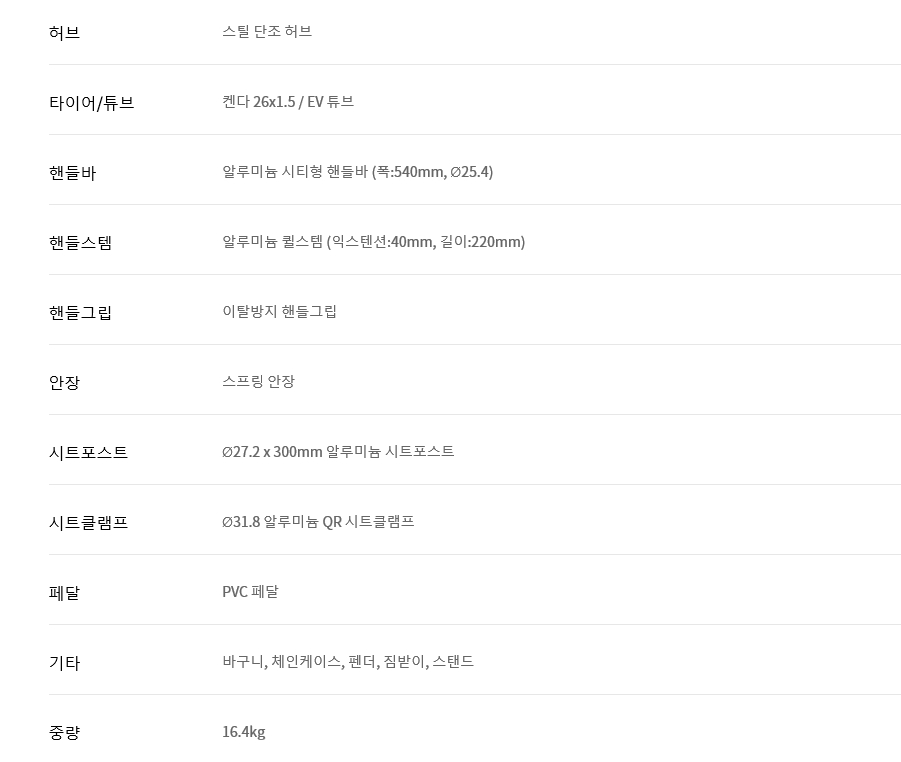The width and height of the screenshot is (901, 762).
Task: Click the 알루미늄 시티형 핸들바 description
Action: tap(357, 172)
